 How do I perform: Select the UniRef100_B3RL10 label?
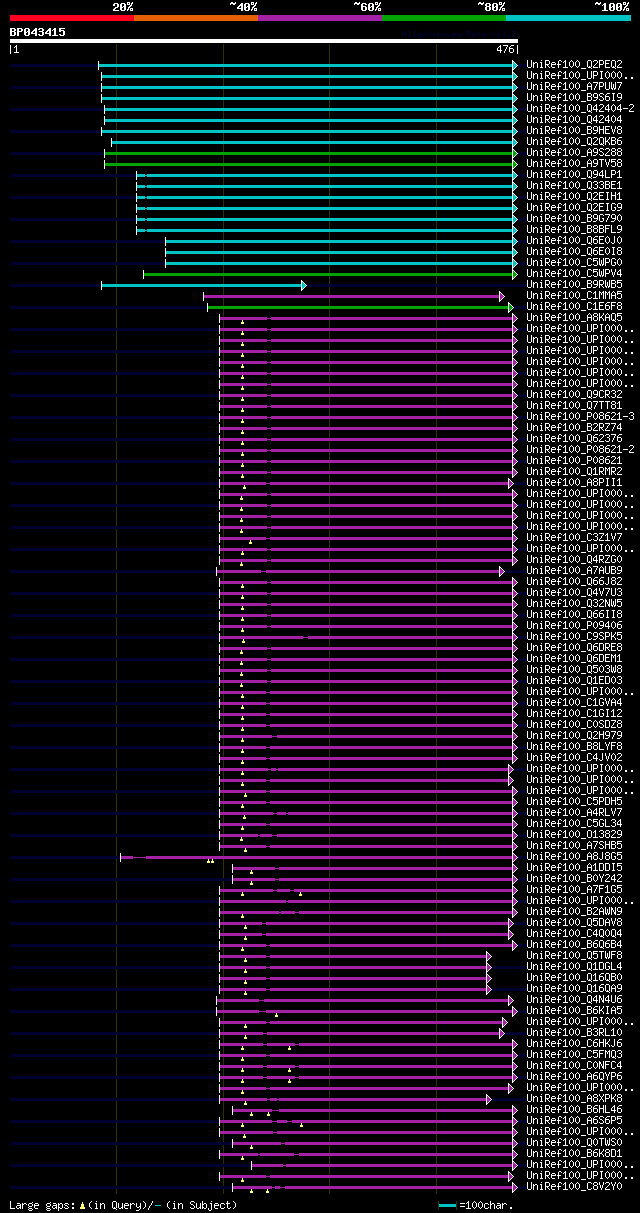pos(574,1032)
